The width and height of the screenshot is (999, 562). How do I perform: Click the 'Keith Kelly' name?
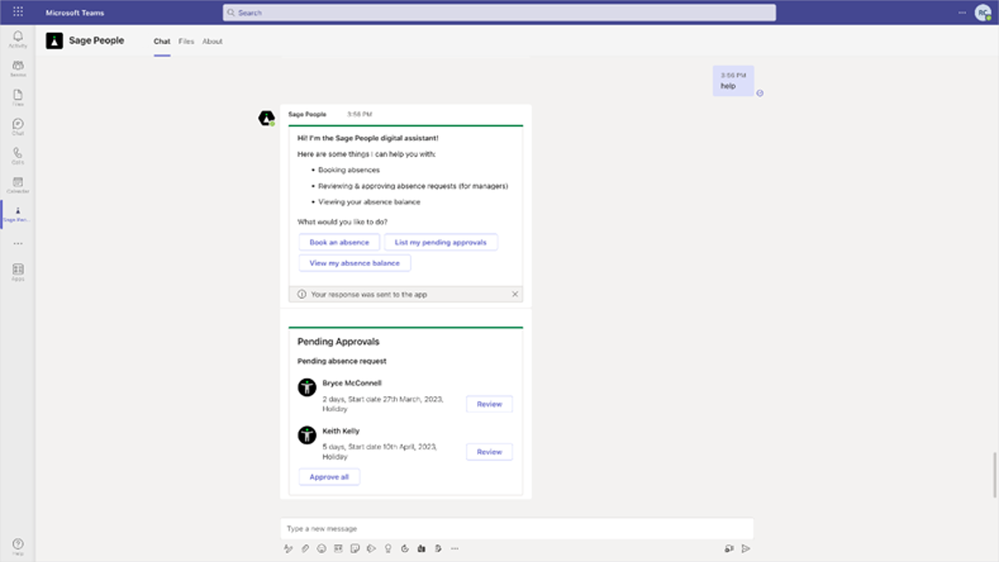pyautogui.click(x=341, y=431)
